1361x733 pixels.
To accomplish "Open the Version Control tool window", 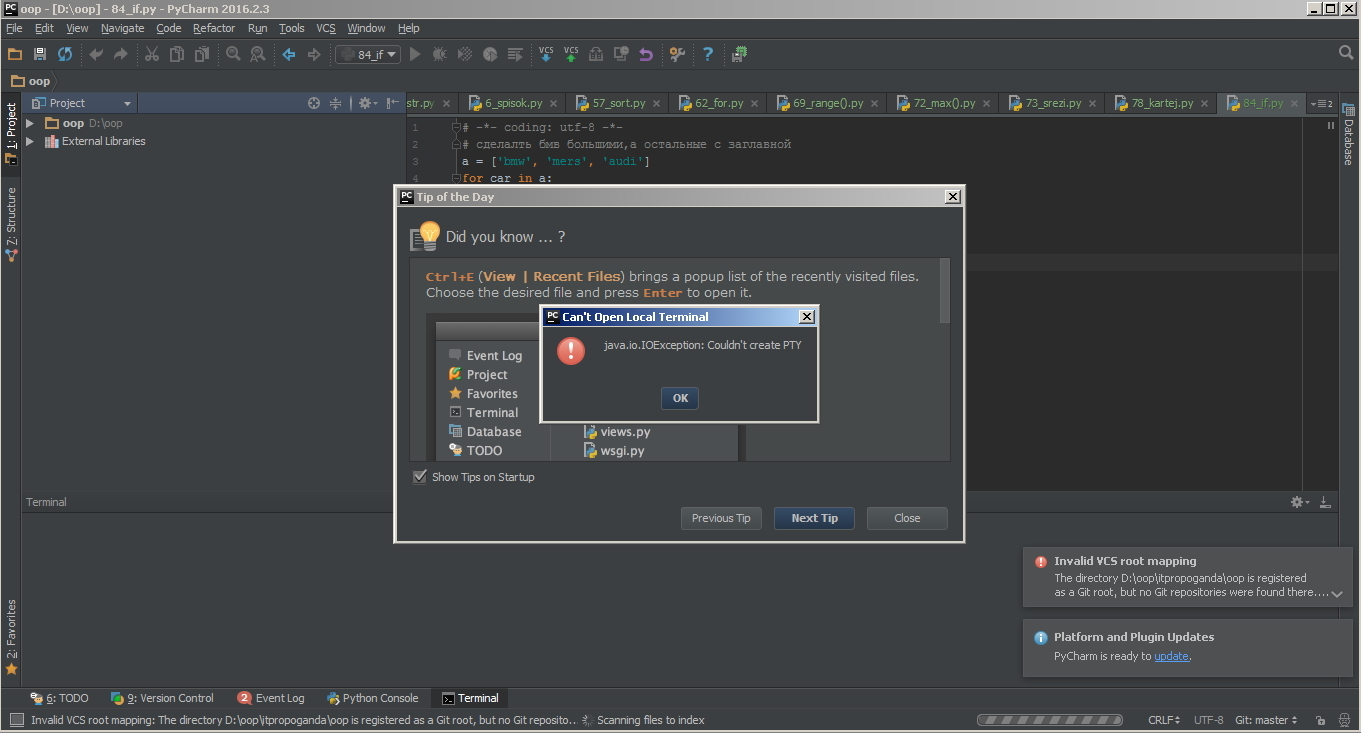I will click(x=162, y=698).
